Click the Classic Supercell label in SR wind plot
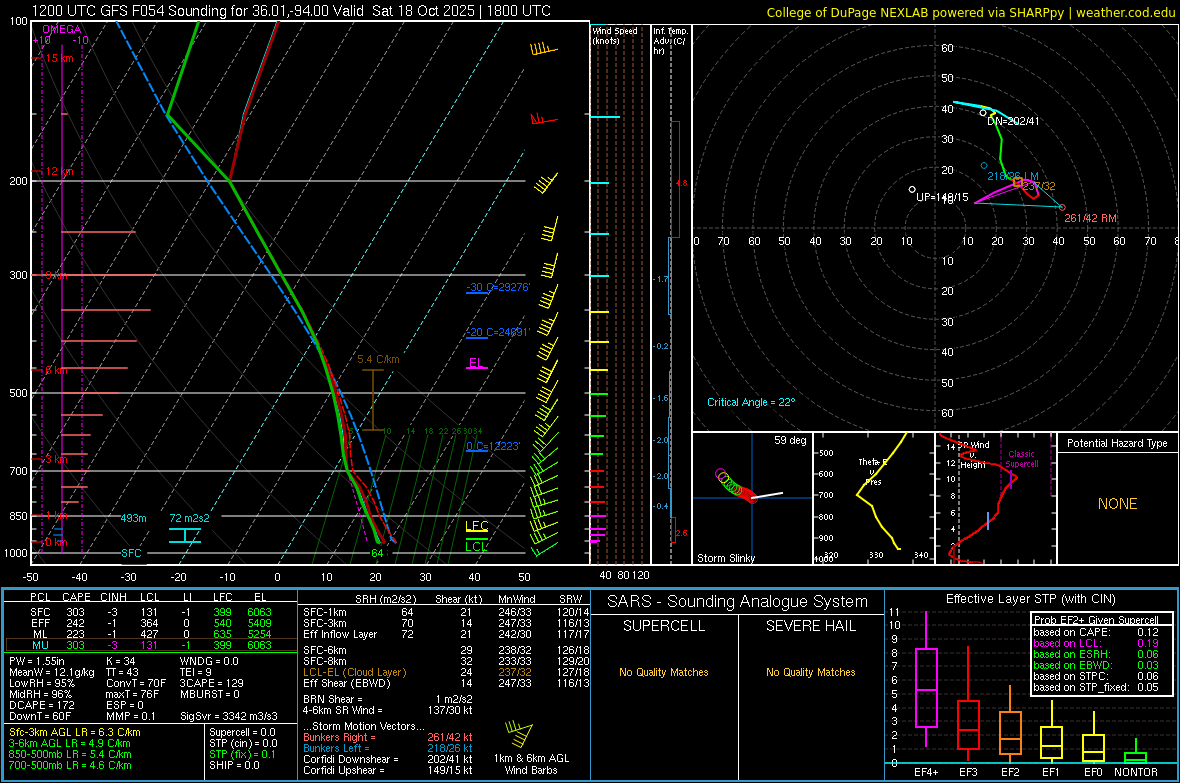Image resolution: width=1180 pixels, height=783 pixels. pyautogui.click(x=1021, y=459)
